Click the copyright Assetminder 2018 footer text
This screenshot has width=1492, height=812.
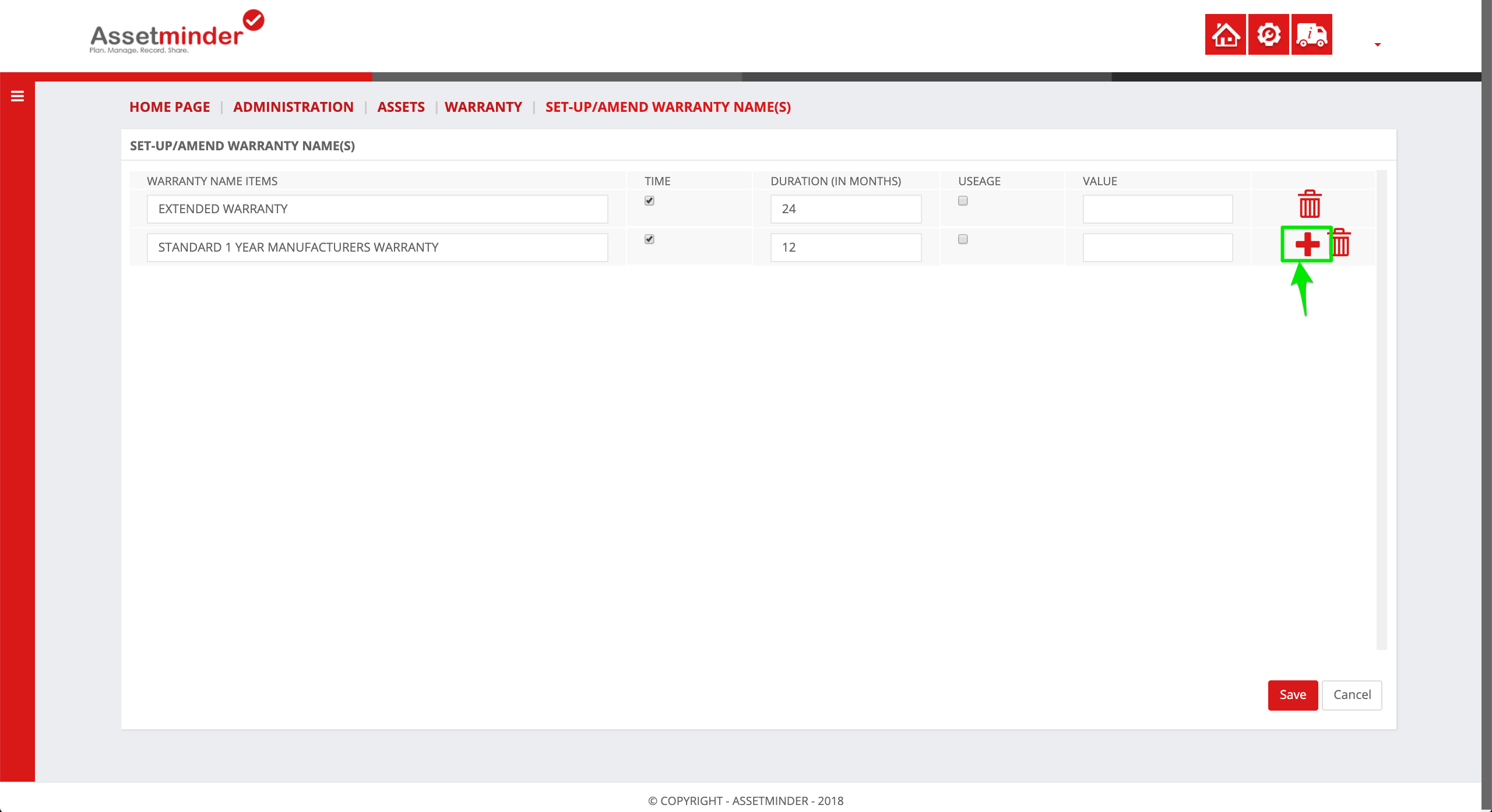(746, 801)
